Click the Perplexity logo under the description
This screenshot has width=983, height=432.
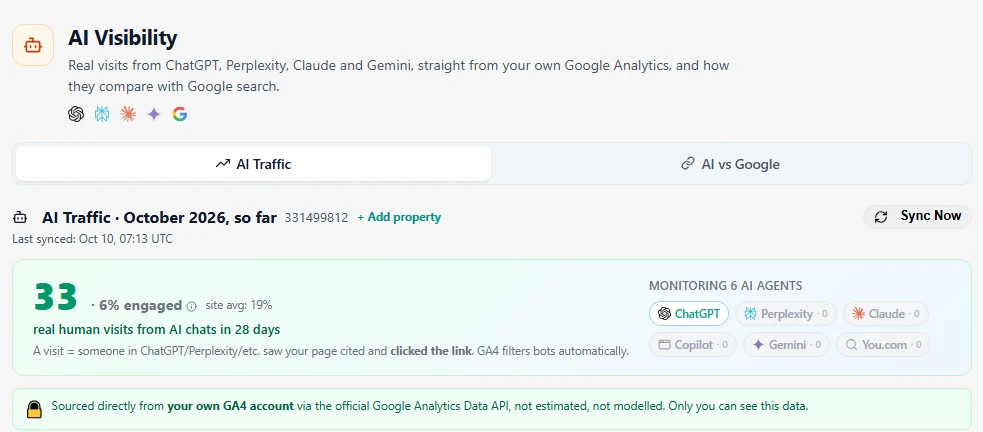(x=102, y=114)
